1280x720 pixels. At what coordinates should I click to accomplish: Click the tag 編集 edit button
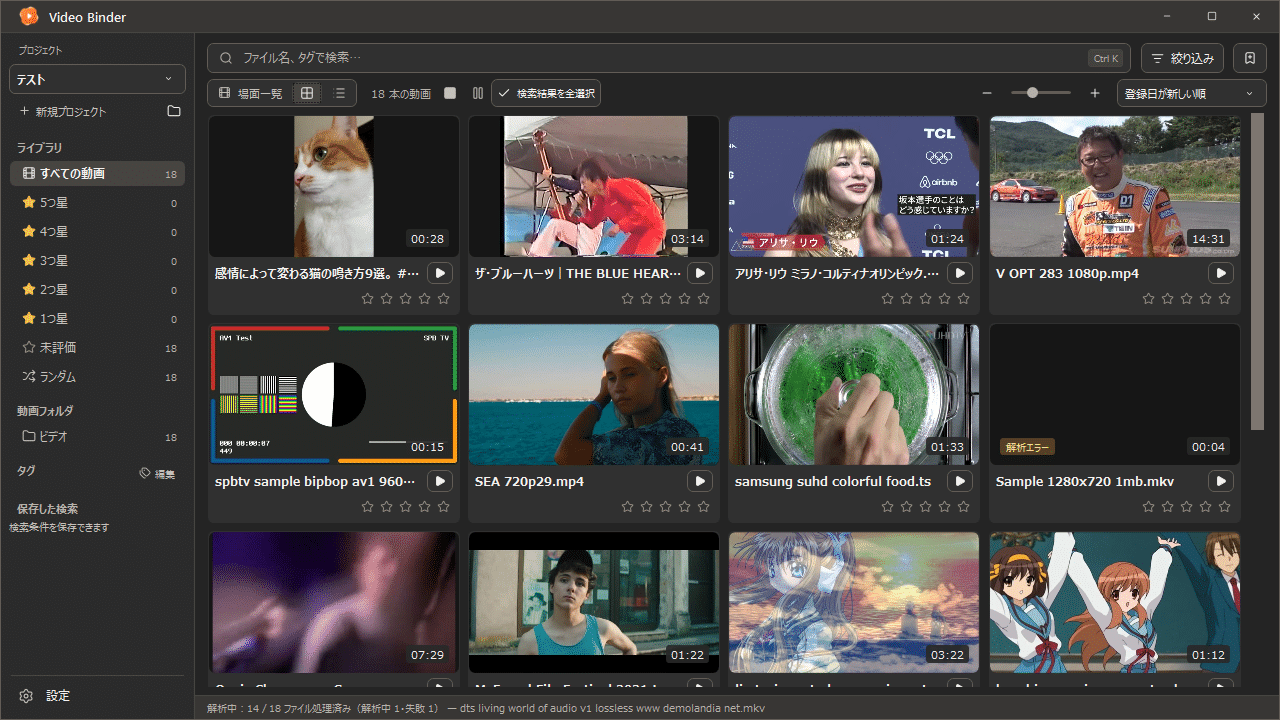coord(158,474)
